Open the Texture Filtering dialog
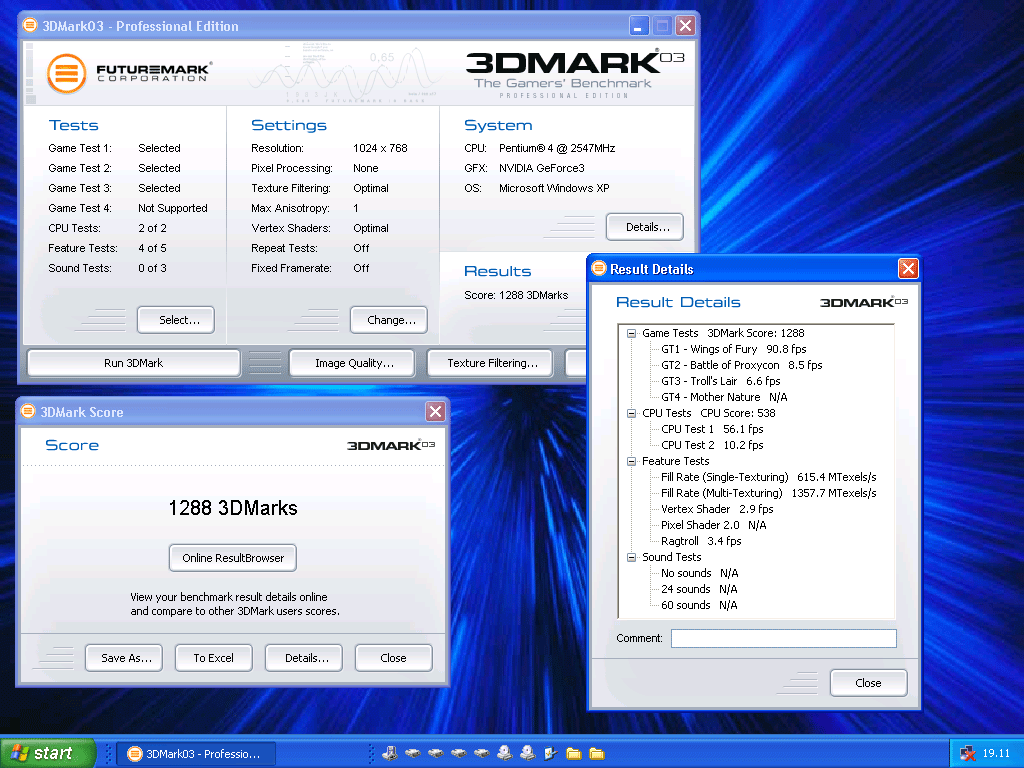Image resolution: width=1024 pixels, height=768 pixels. (490, 363)
